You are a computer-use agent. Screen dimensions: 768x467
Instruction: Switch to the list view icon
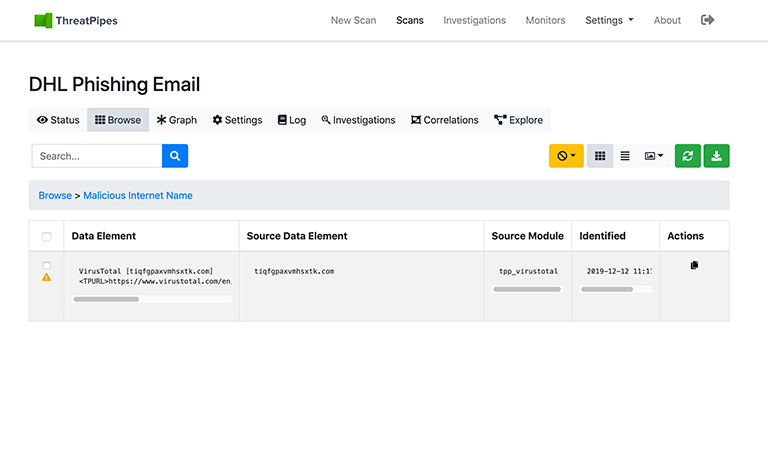point(625,156)
